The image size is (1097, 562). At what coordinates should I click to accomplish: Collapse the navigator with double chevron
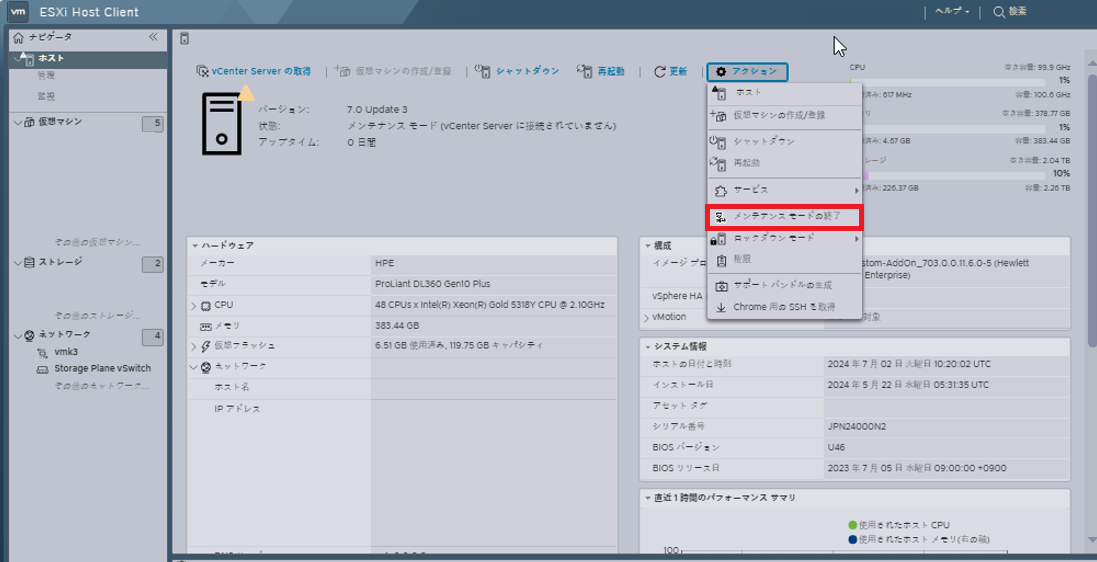[x=153, y=37]
